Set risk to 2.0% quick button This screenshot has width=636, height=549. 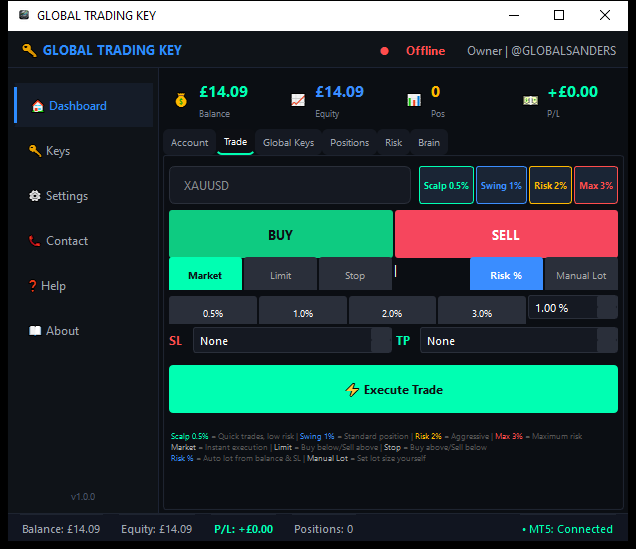[392, 311]
